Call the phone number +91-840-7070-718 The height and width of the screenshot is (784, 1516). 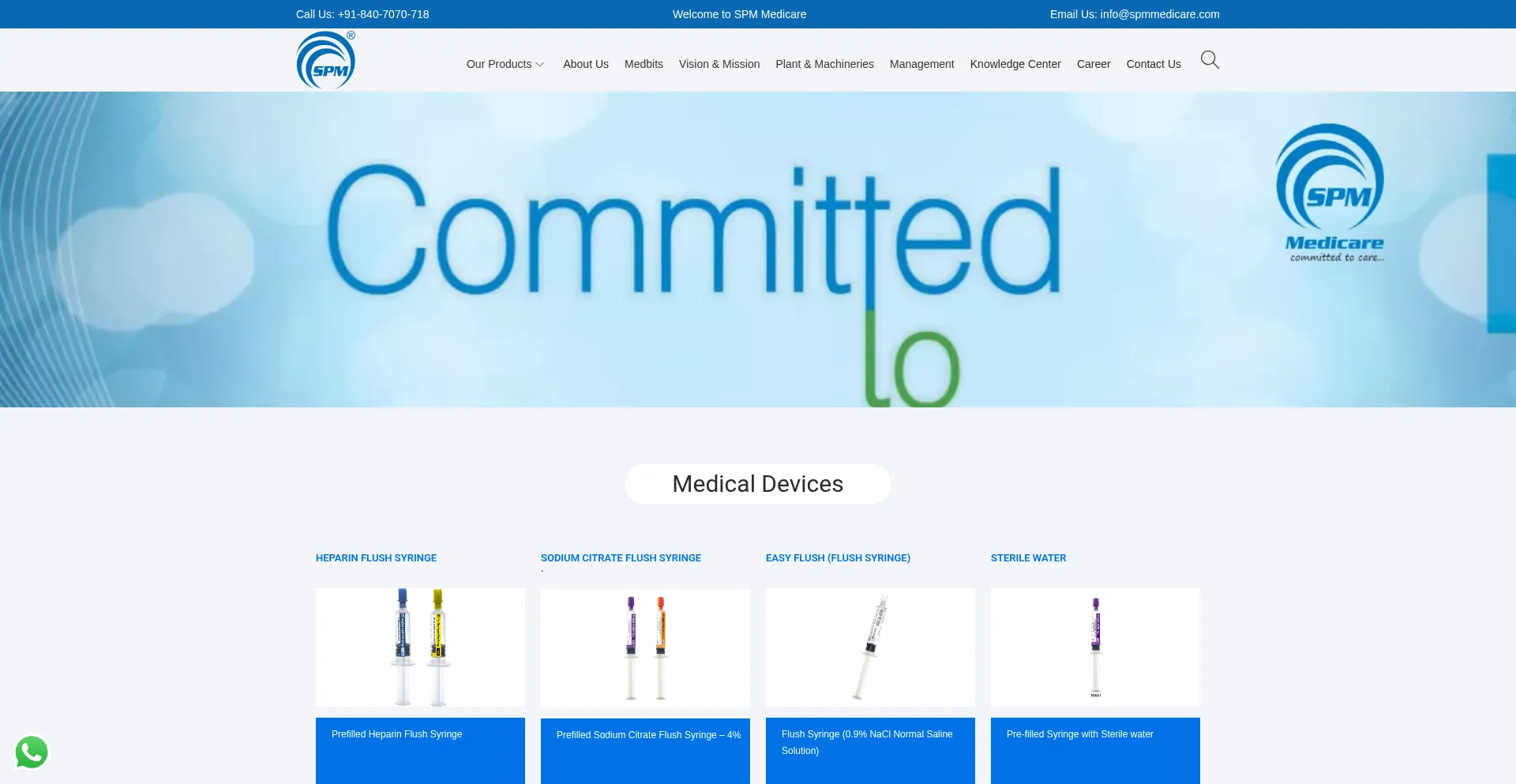pos(384,14)
